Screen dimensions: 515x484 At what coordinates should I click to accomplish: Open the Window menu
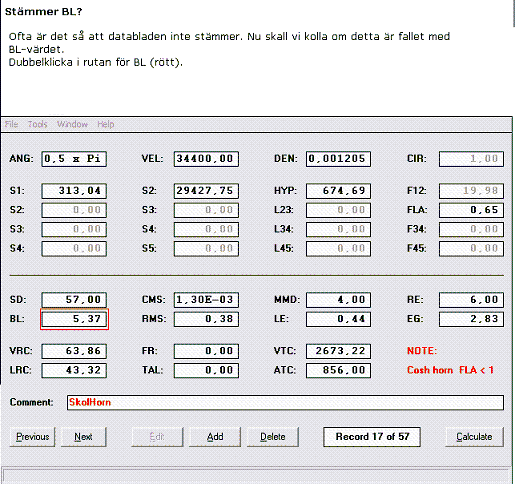[x=72, y=124]
